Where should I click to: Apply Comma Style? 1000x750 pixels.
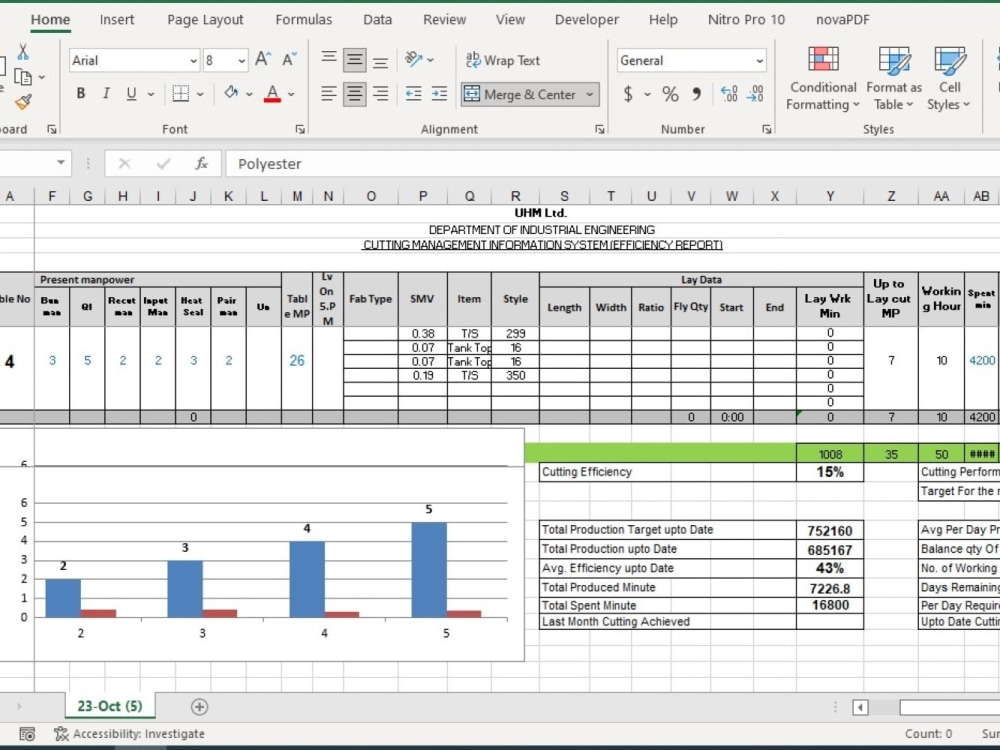697,94
